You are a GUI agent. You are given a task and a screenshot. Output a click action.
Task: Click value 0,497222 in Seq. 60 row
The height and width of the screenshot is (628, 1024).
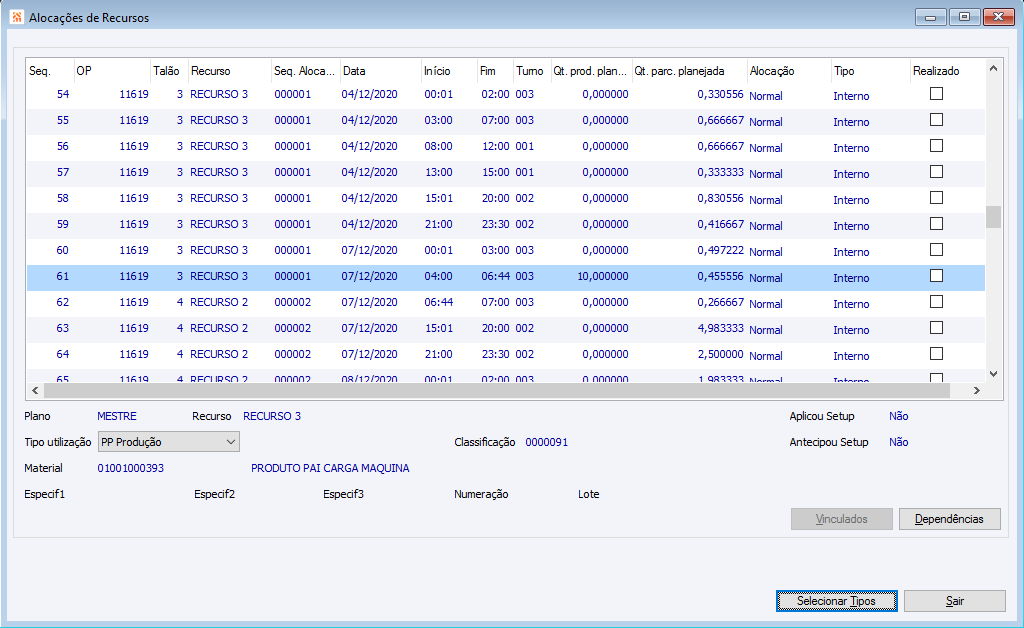pos(720,250)
